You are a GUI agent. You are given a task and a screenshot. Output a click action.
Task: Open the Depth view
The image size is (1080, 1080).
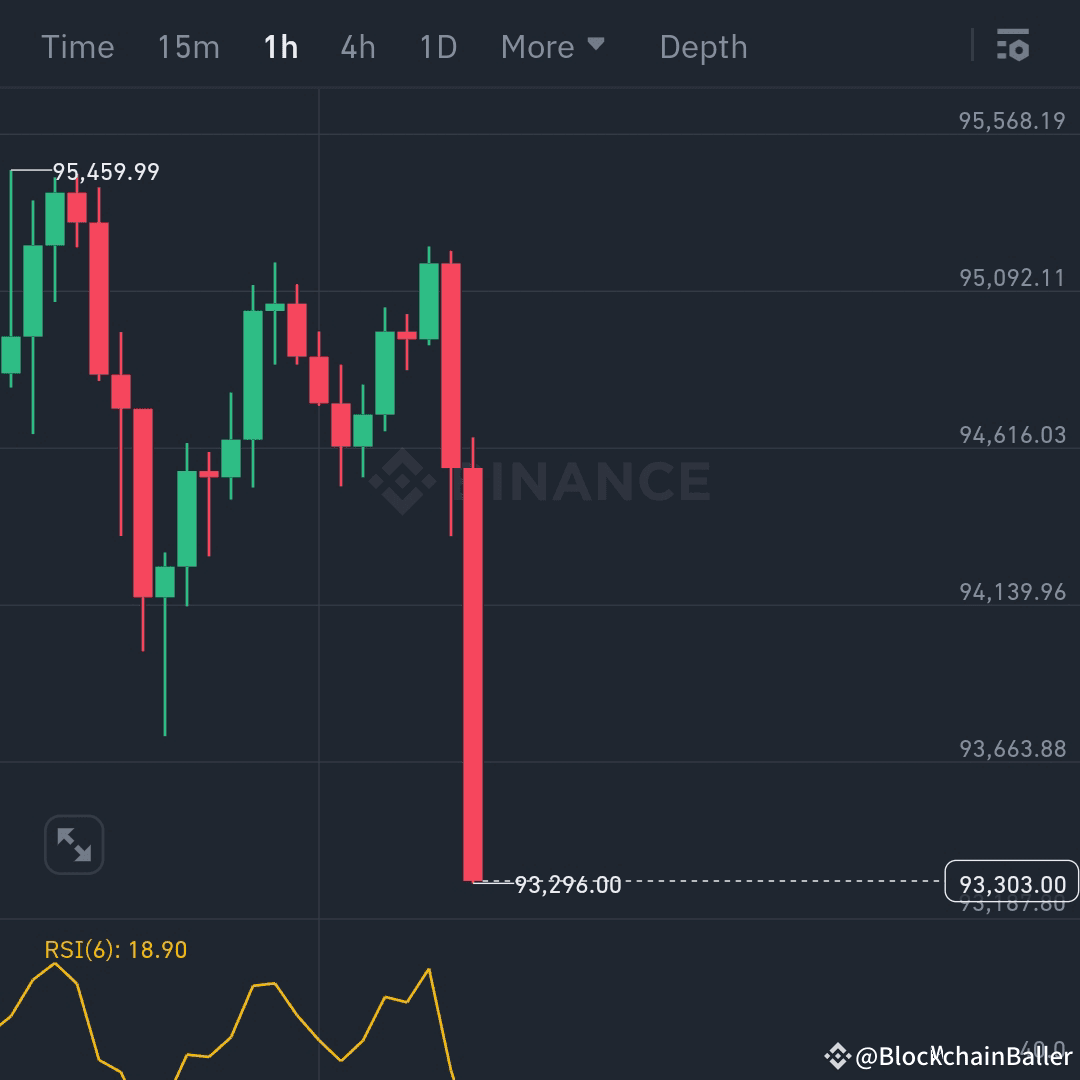(703, 46)
